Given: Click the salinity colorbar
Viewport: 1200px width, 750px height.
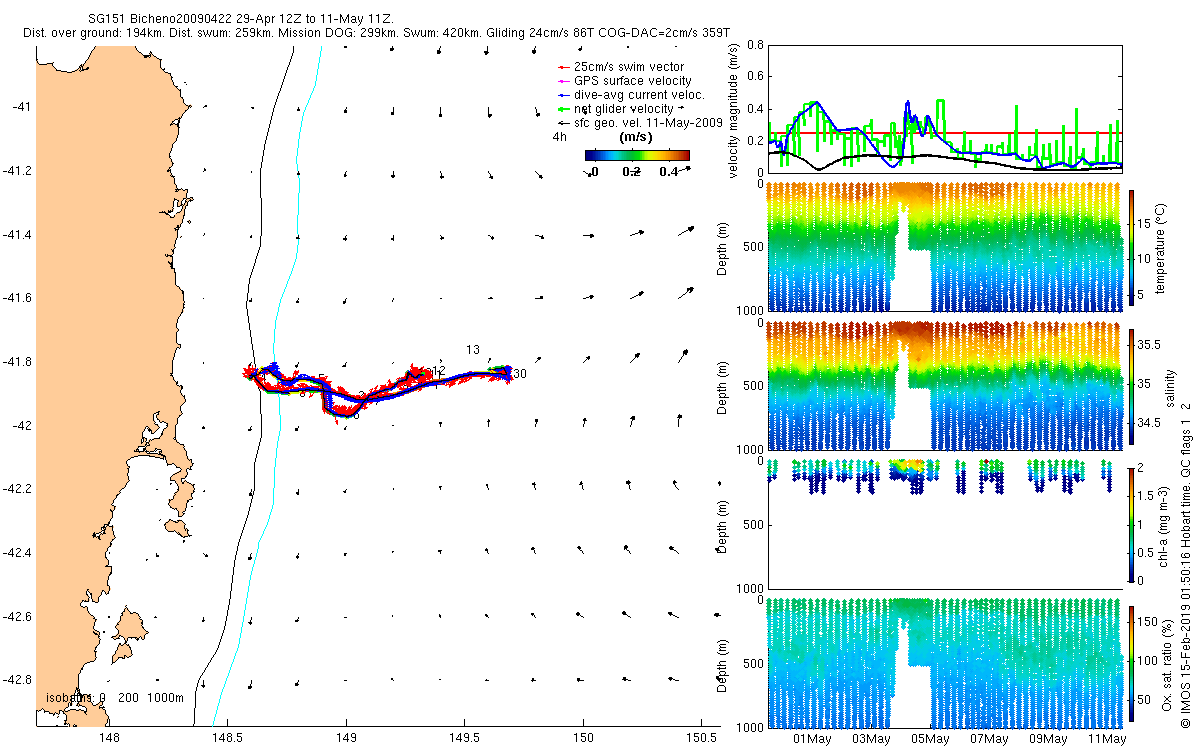Looking at the screenshot, I should coord(1132,386).
